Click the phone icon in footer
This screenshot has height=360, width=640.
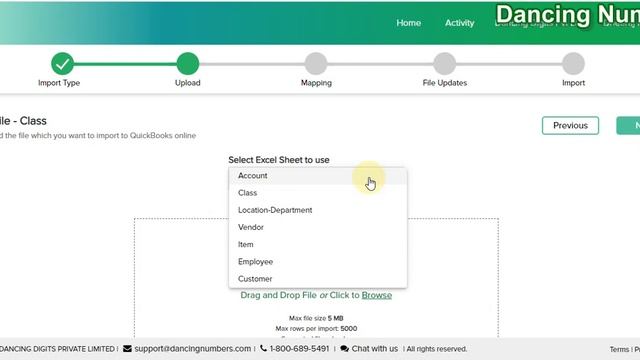coord(263,348)
